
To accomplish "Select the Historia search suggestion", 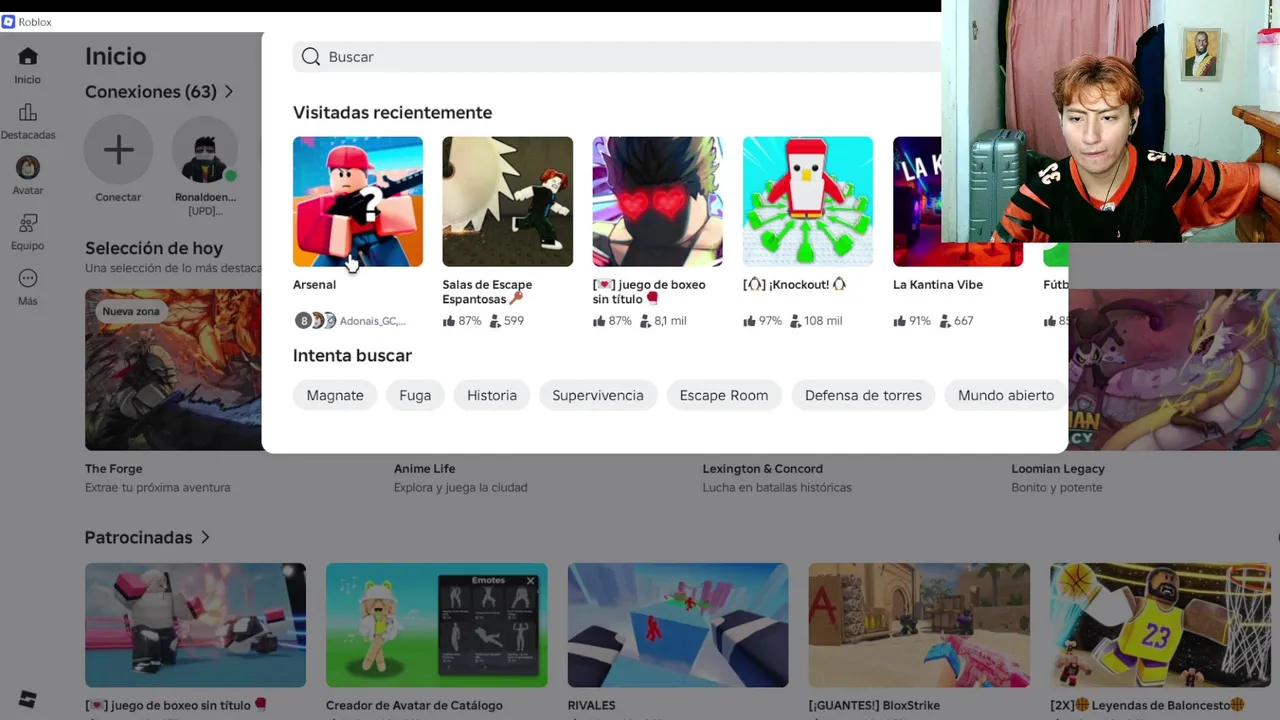I will pos(492,395).
